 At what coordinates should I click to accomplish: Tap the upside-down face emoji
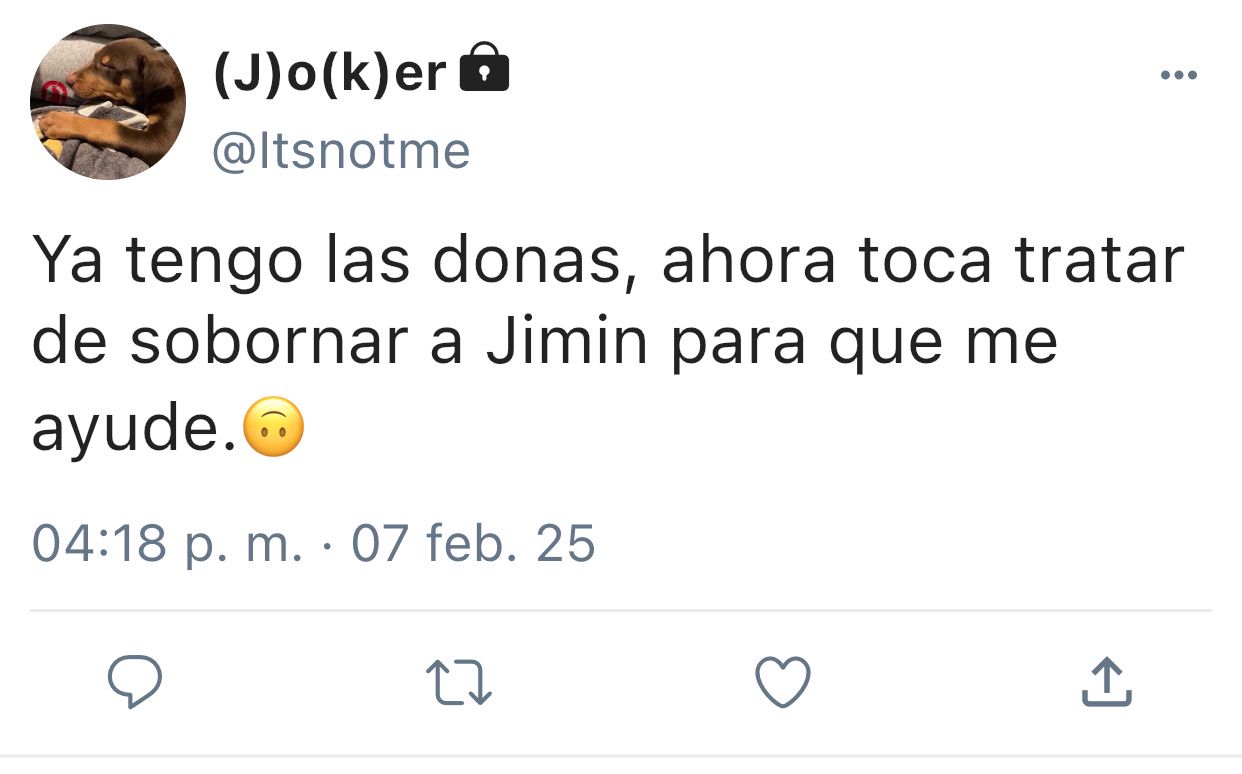(x=273, y=427)
